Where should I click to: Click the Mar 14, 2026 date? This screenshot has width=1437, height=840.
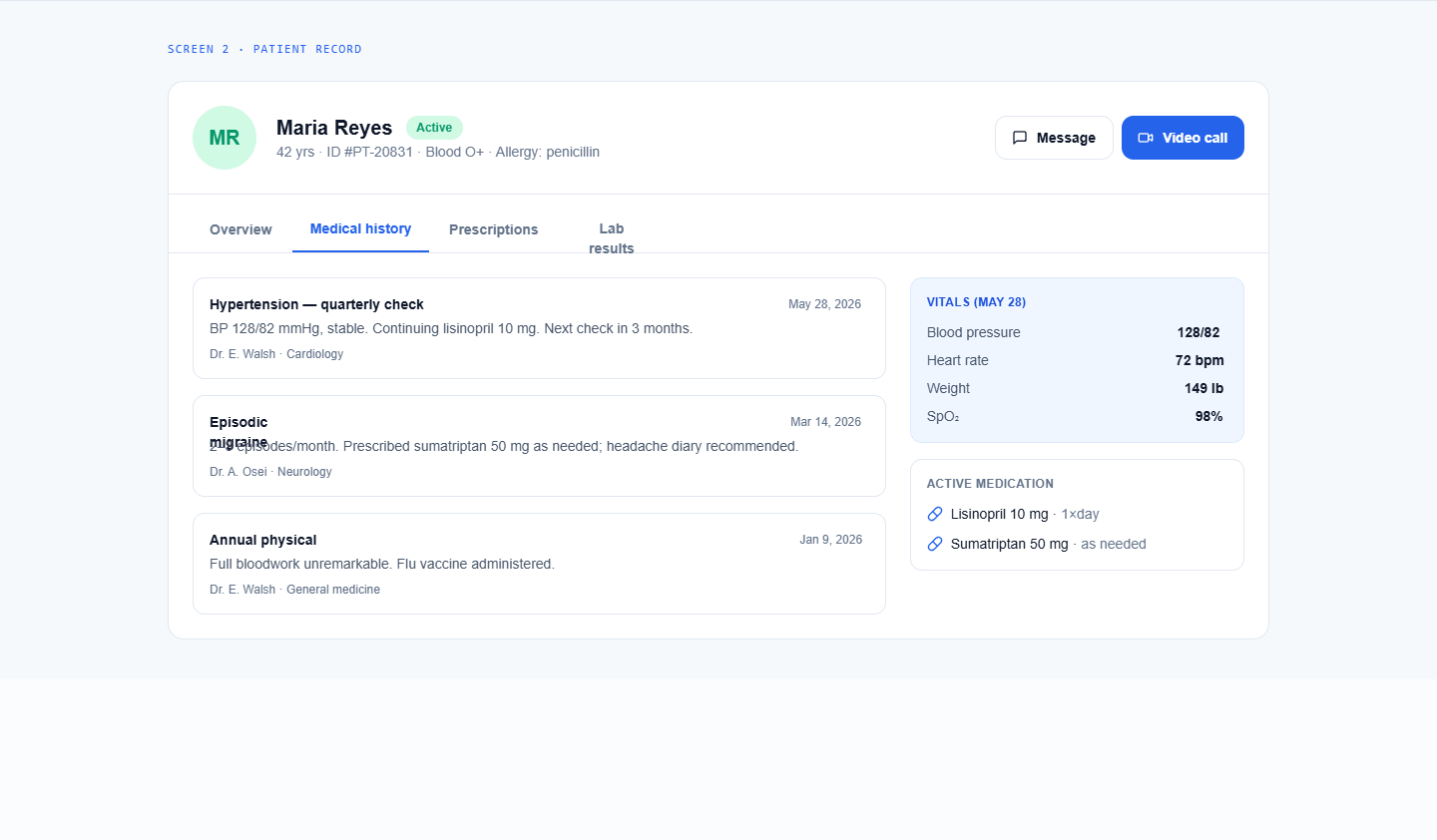tap(825, 422)
